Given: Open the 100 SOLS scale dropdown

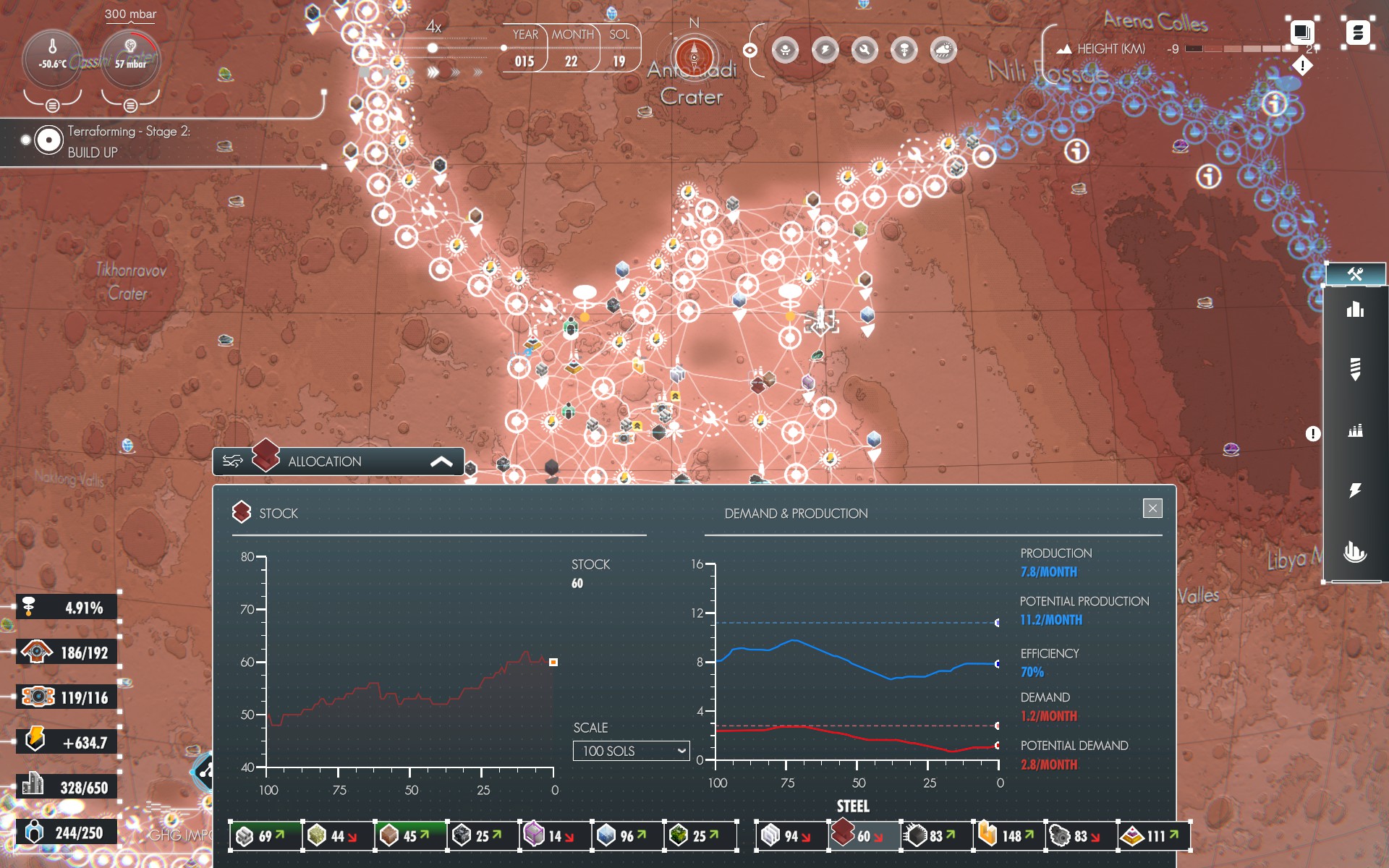Looking at the screenshot, I should (631, 751).
